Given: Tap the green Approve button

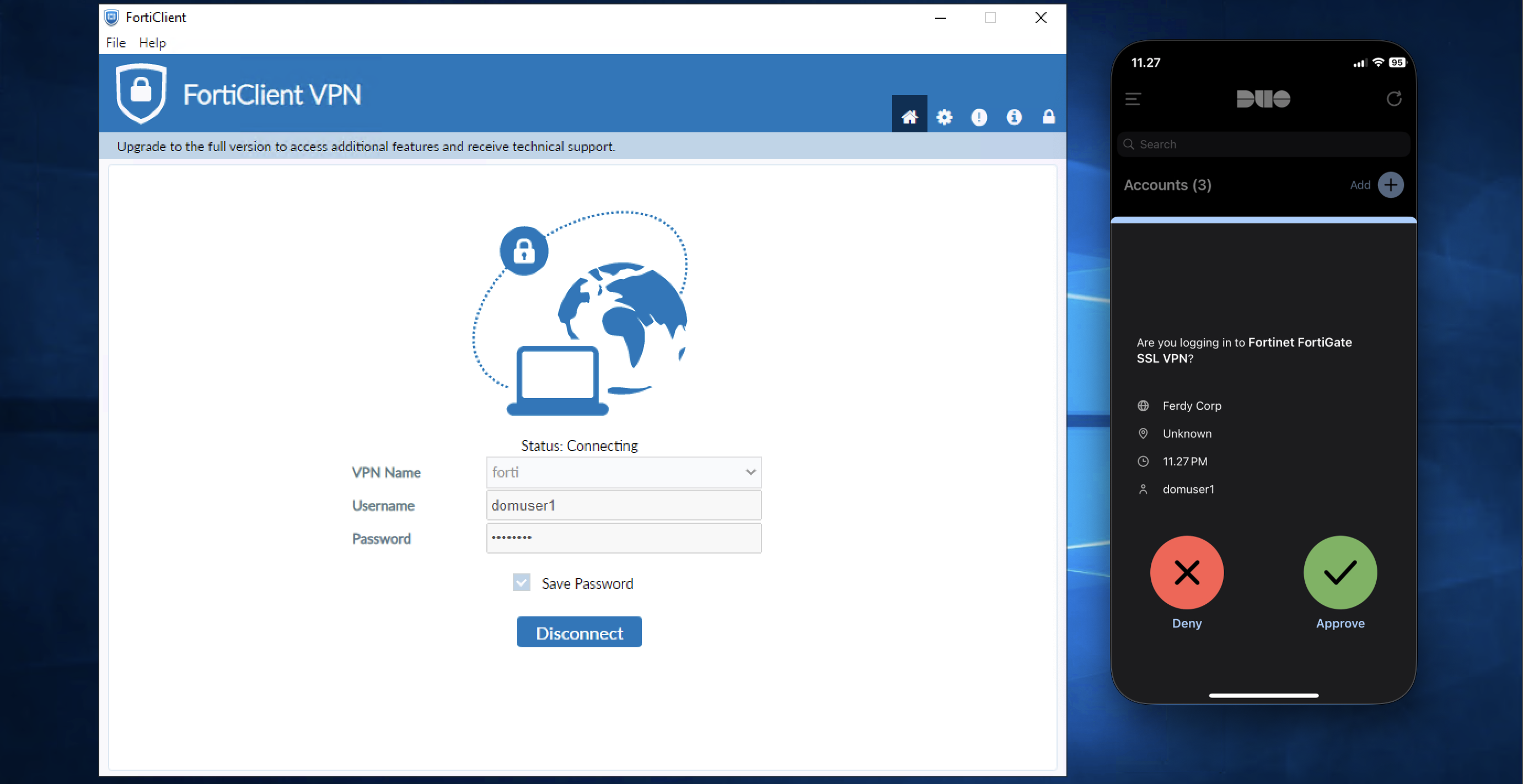Looking at the screenshot, I should point(1339,572).
